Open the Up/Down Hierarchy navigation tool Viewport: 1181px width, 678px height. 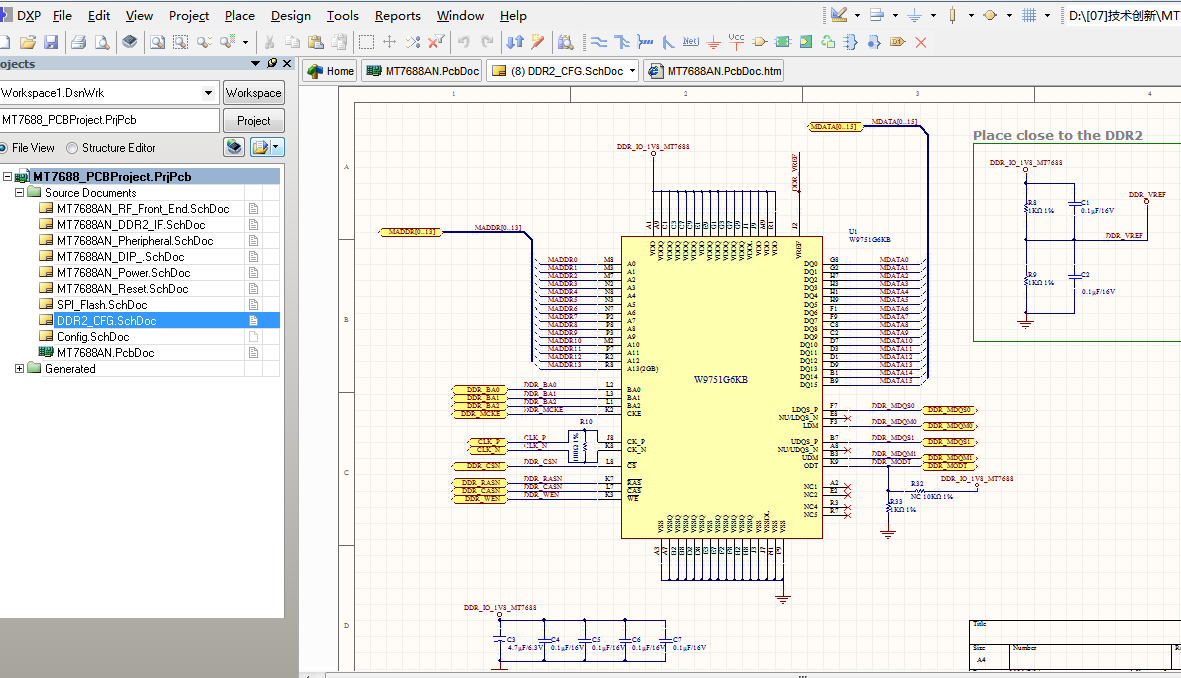pos(514,42)
